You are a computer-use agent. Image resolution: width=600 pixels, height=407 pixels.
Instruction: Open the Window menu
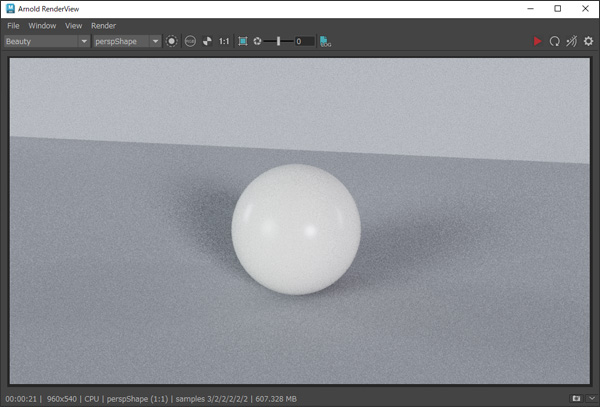point(42,25)
